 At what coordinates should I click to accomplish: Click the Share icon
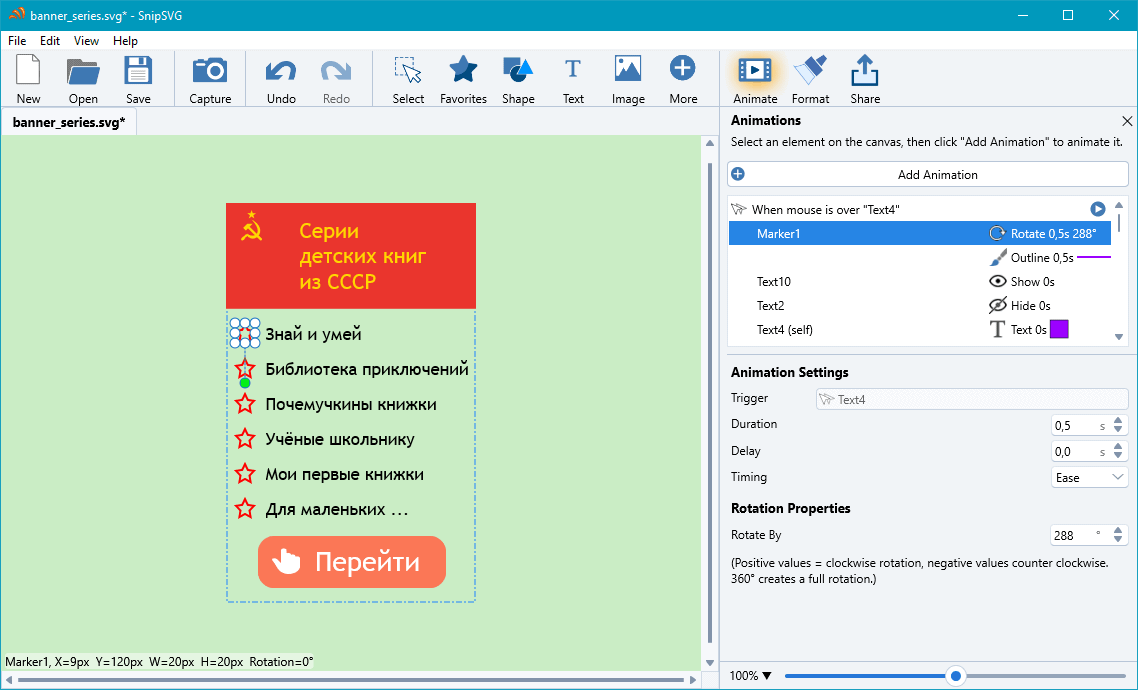point(865,71)
